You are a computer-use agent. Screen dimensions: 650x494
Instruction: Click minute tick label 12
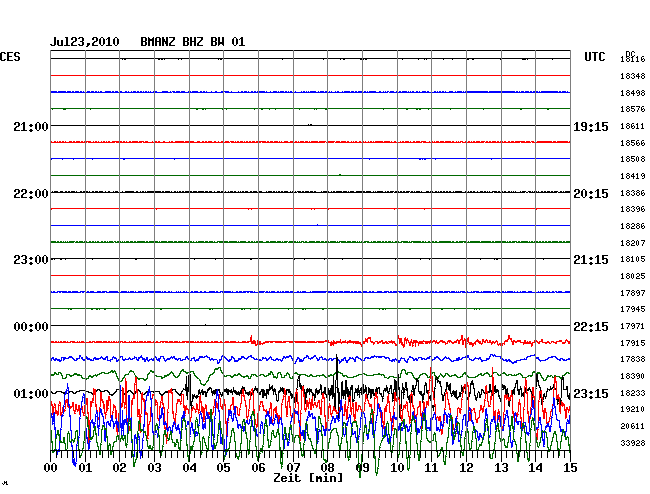point(466,468)
